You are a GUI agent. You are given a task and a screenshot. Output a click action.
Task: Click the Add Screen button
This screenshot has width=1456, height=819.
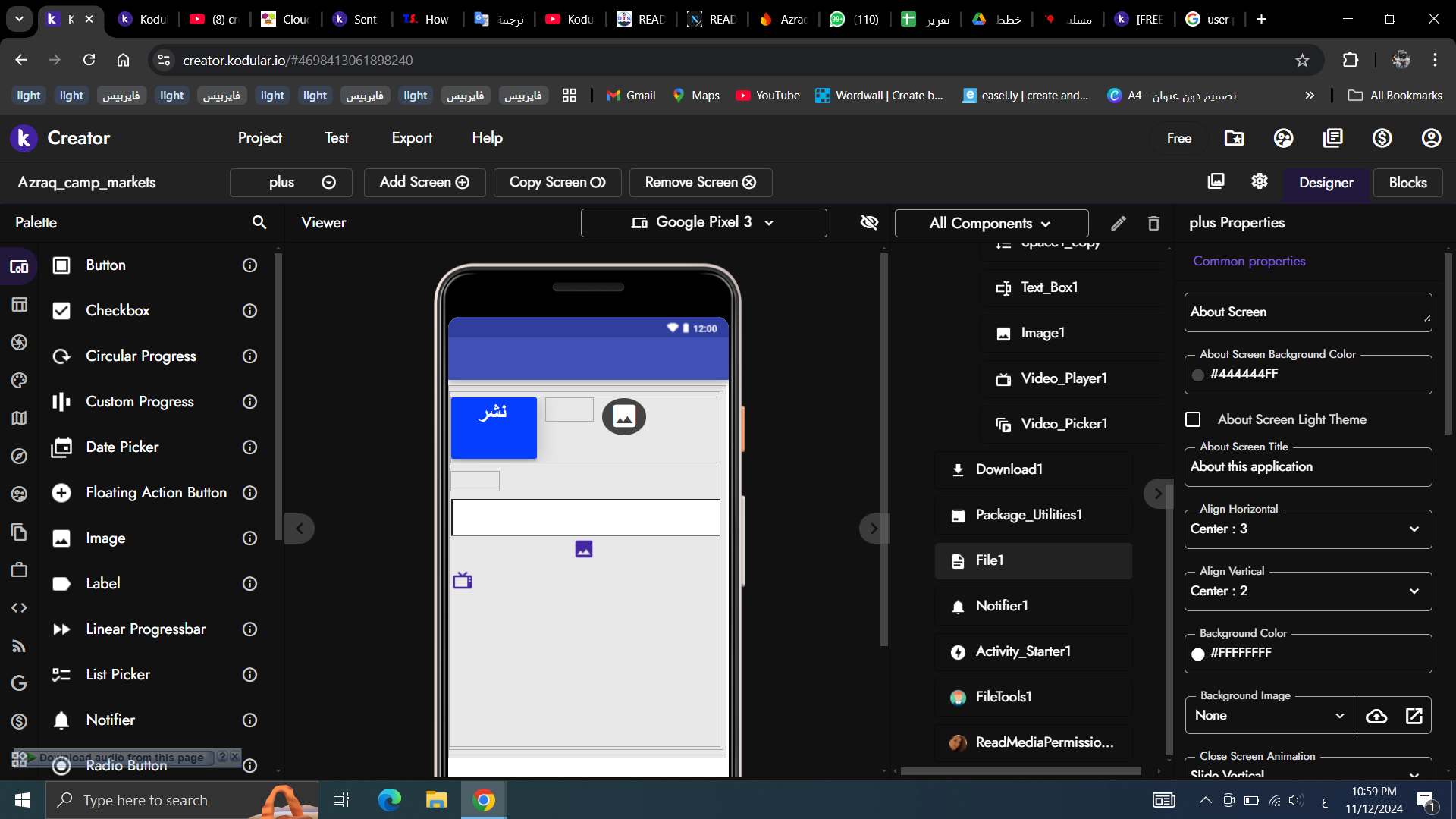click(424, 182)
